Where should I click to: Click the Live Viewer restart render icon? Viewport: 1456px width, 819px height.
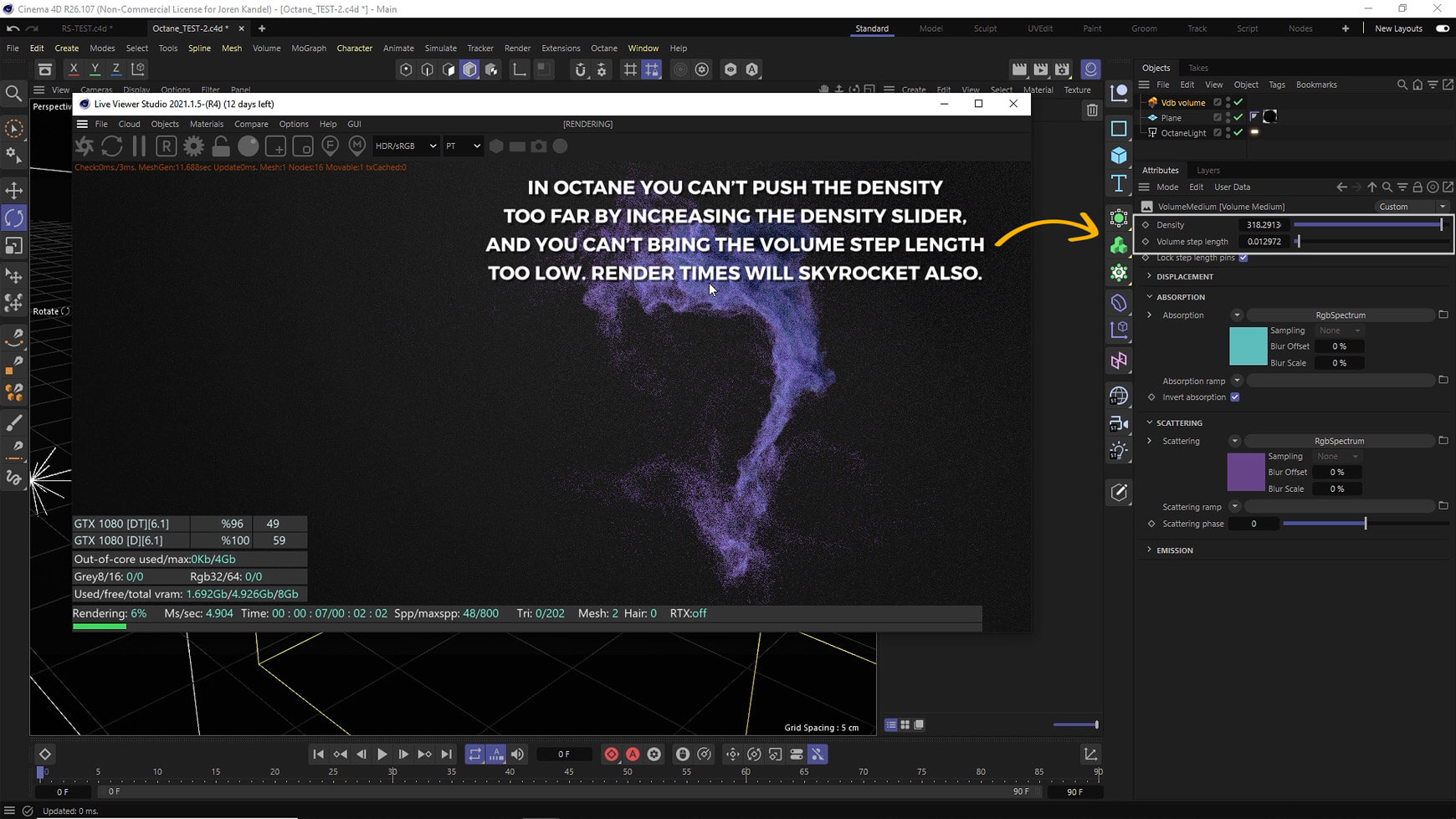point(111,146)
